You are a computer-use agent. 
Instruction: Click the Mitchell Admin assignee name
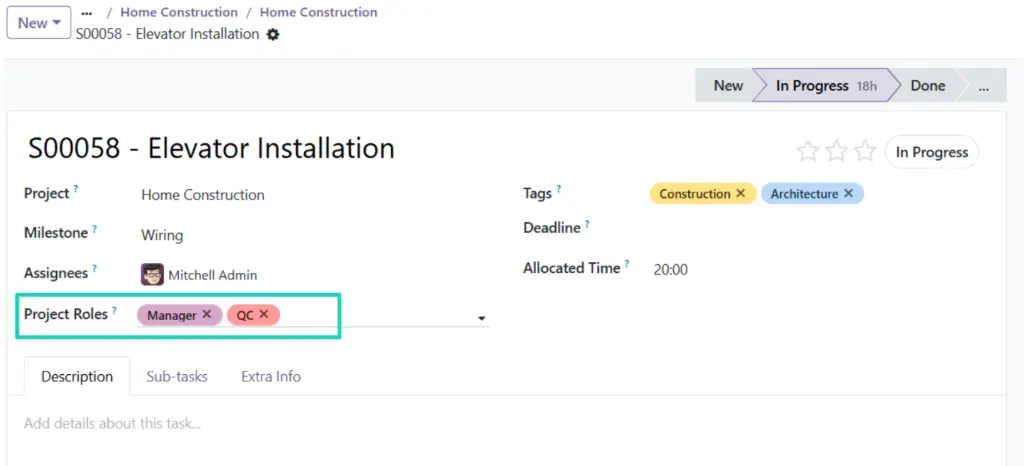[x=213, y=275]
